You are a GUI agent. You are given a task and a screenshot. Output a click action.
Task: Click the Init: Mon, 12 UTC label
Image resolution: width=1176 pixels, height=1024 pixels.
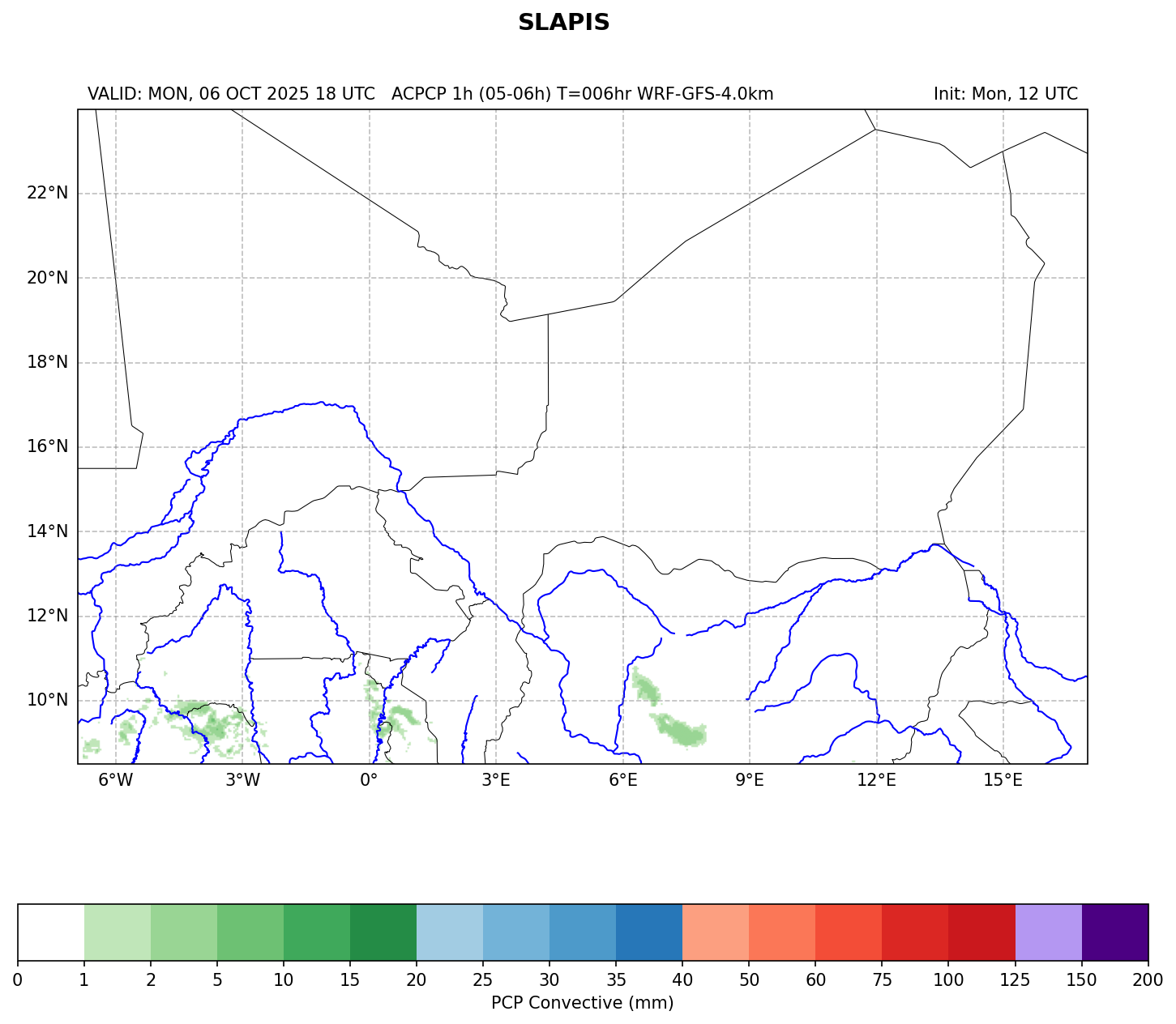1005,94
